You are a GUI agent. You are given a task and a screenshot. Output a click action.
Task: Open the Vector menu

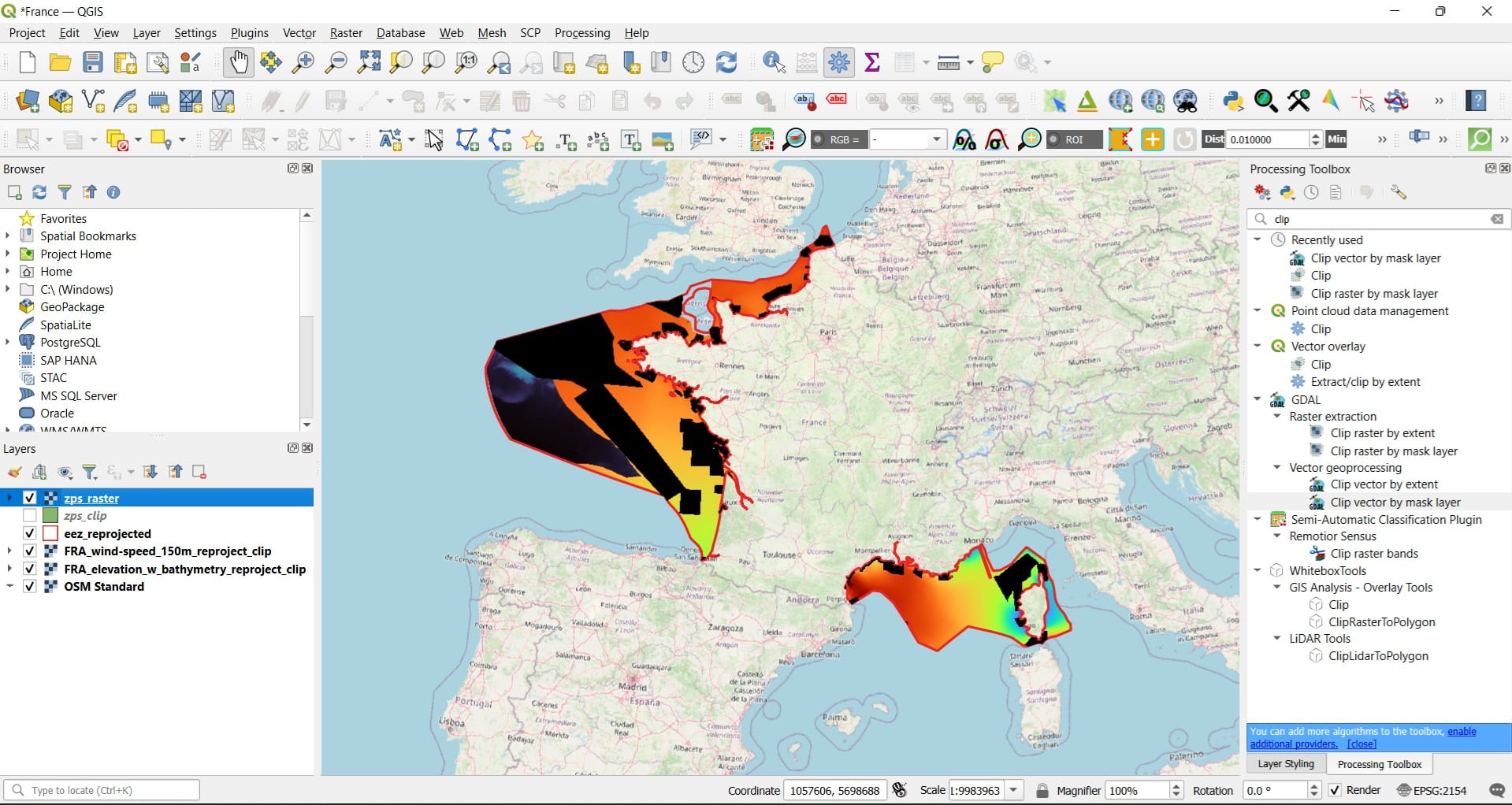[299, 32]
